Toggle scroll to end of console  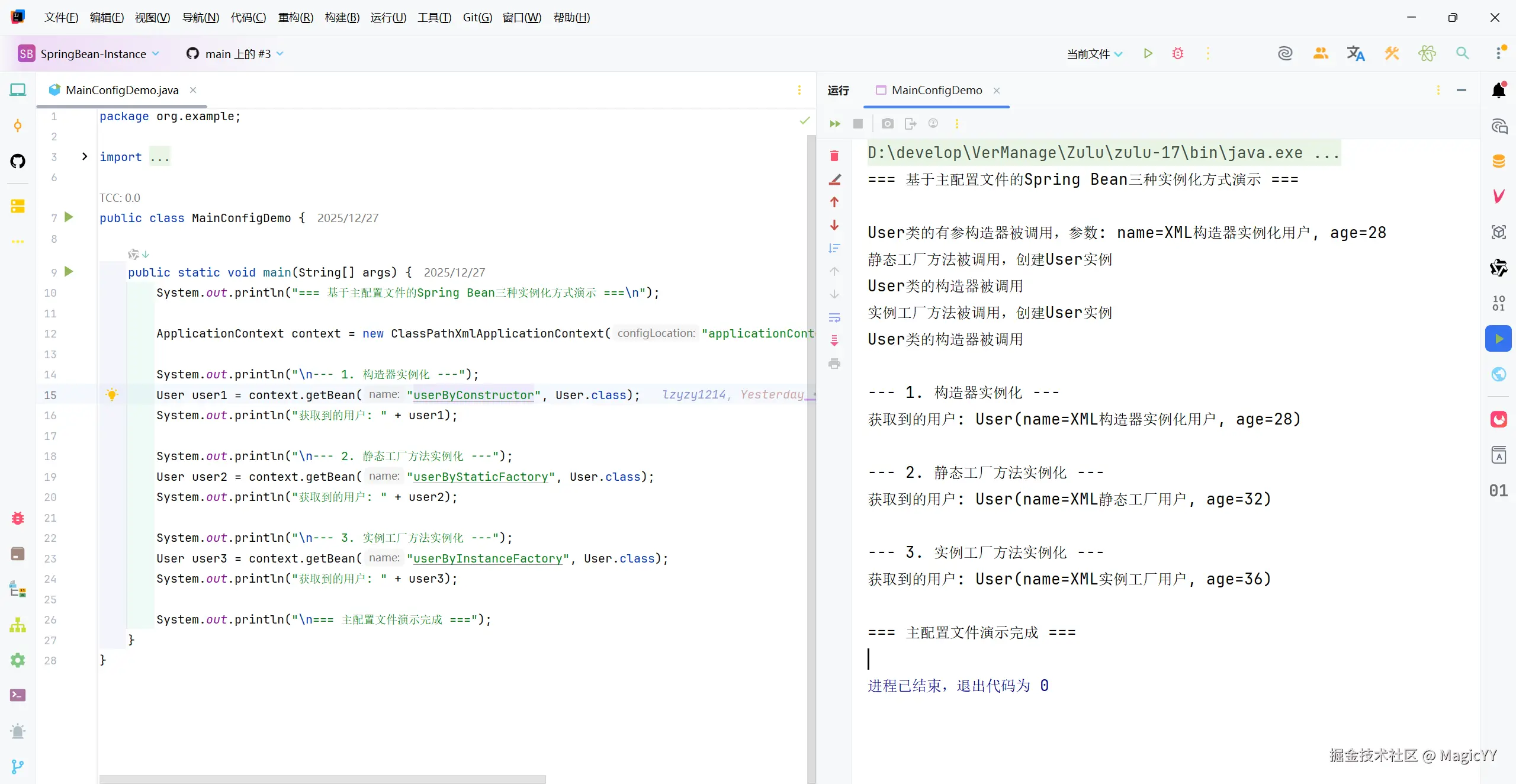click(834, 340)
